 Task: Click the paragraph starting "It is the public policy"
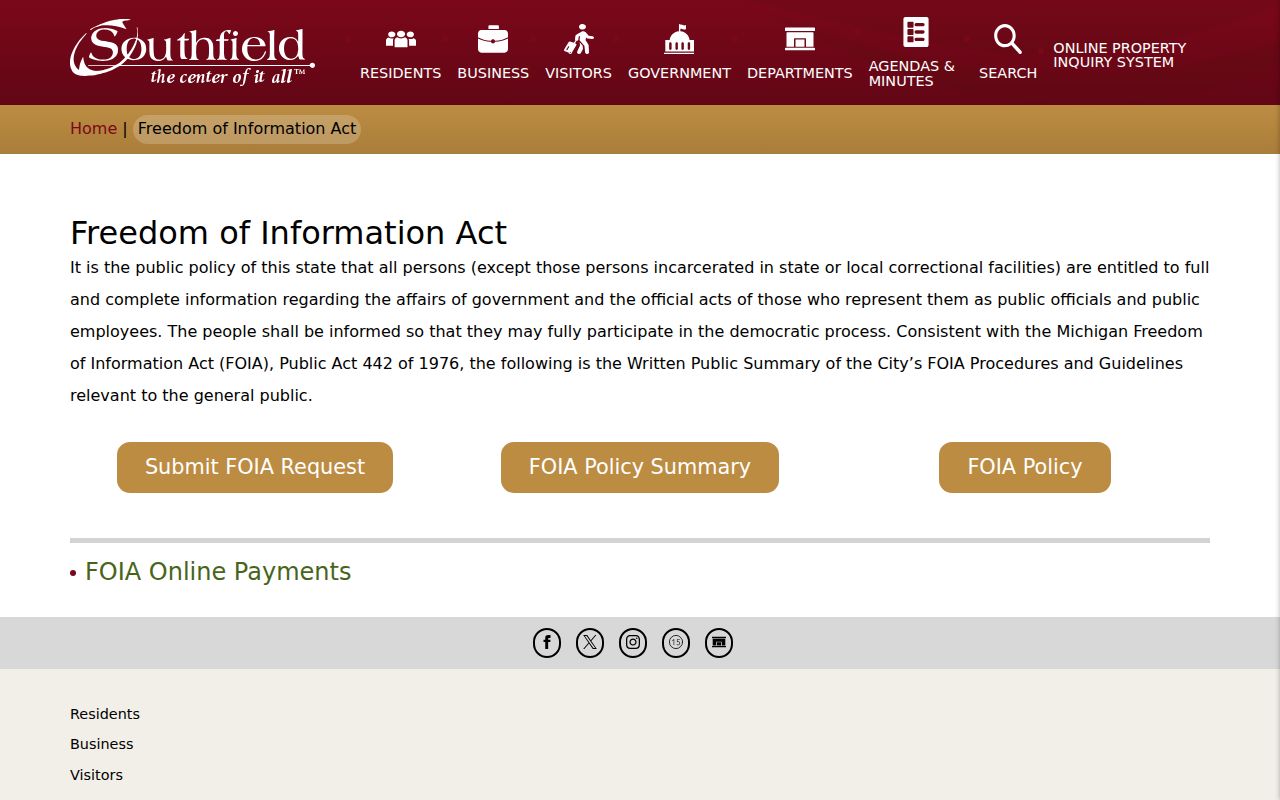pos(640,331)
